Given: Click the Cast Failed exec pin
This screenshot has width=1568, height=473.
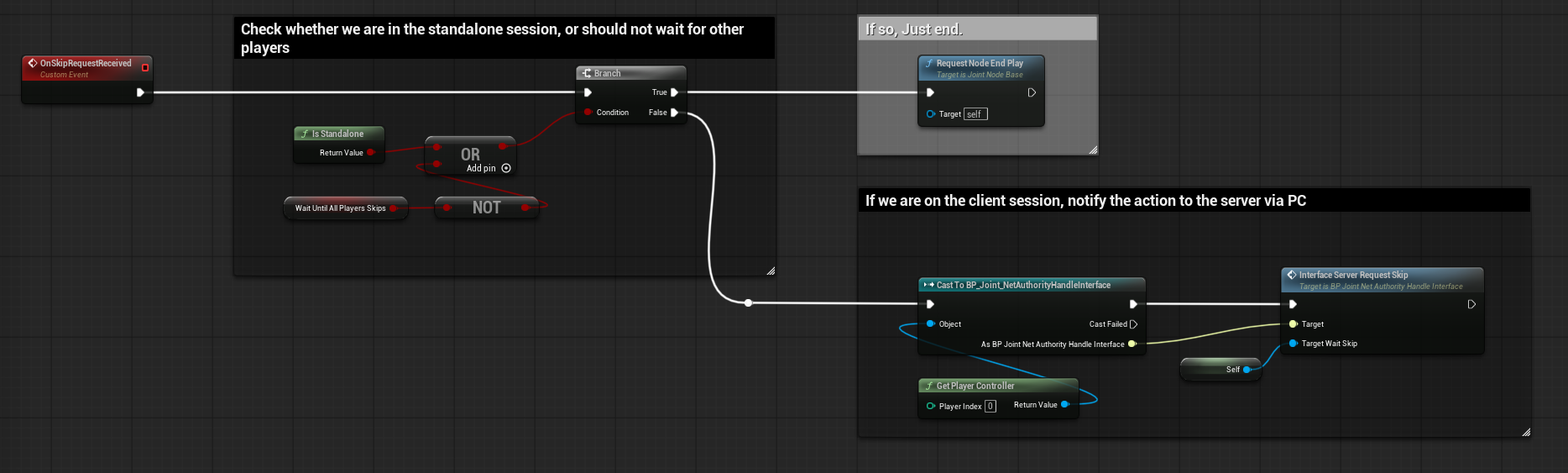Looking at the screenshot, I should 1133,324.
